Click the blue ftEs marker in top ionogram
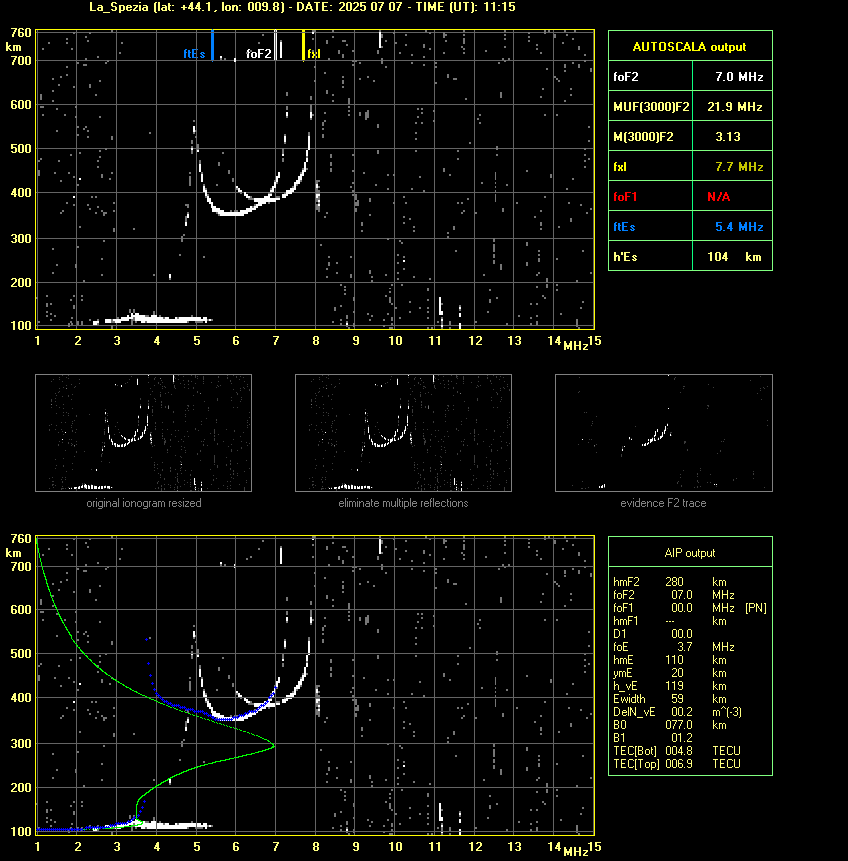Image resolution: width=848 pixels, height=861 pixels. pyautogui.click(x=213, y=46)
